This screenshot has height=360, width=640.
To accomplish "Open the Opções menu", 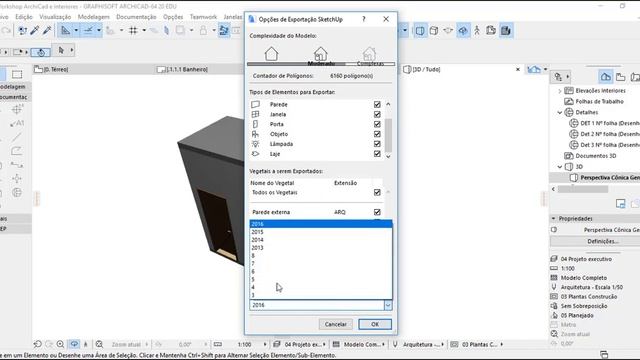I will pos(173,17).
